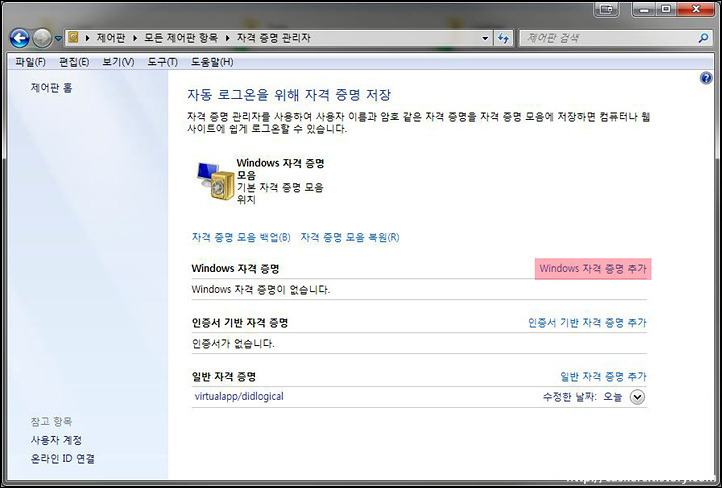Screen dimensions: 722x488
Task: Select 제어판 breadcrumb in address bar
Action: click(x=111, y=38)
